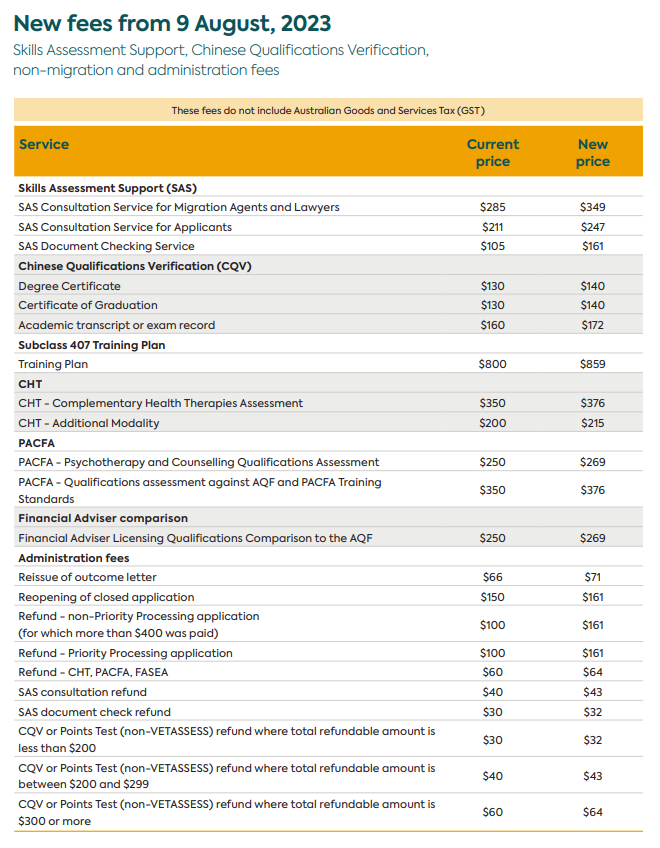The image size is (660, 848).
Task: Click the 'Chinese Qualifications Verification (CQV)' section heading
Action: coord(134,266)
